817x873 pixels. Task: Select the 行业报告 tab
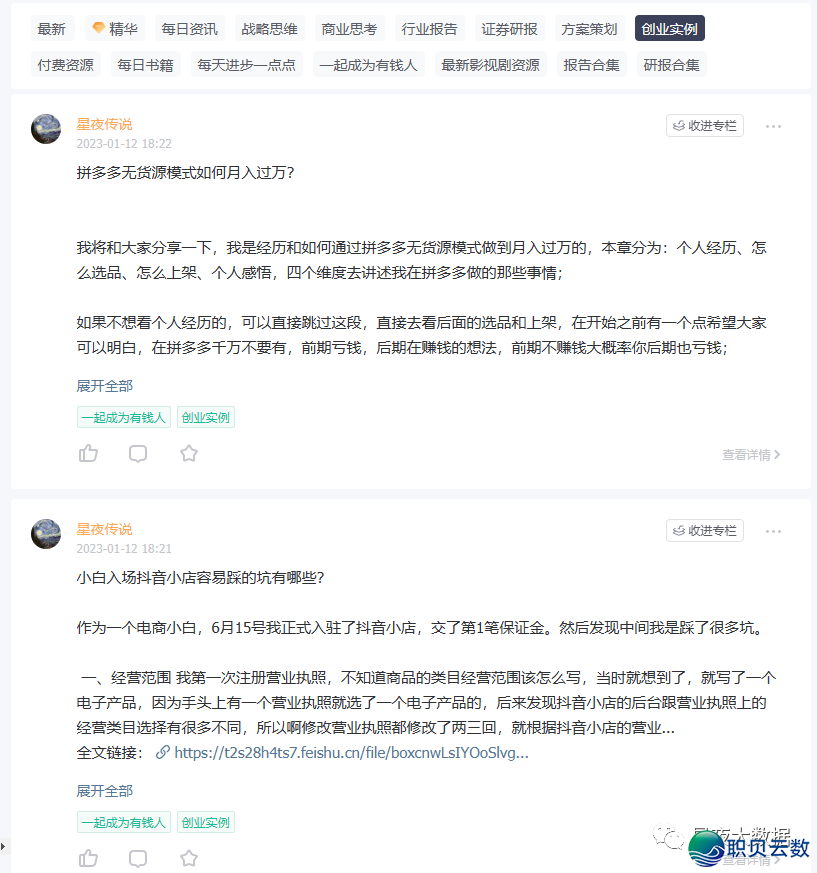pyautogui.click(x=429, y=28)
